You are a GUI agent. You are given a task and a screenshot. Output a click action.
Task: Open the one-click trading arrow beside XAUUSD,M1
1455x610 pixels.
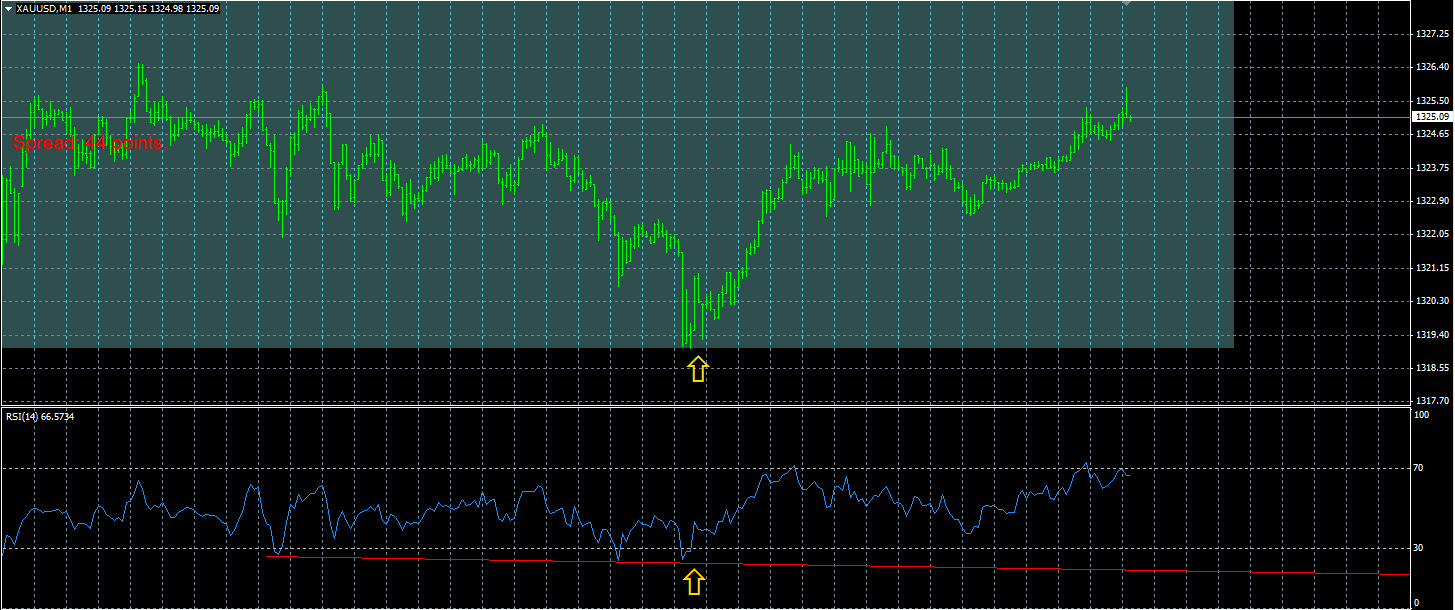click(x=8, y=8)
